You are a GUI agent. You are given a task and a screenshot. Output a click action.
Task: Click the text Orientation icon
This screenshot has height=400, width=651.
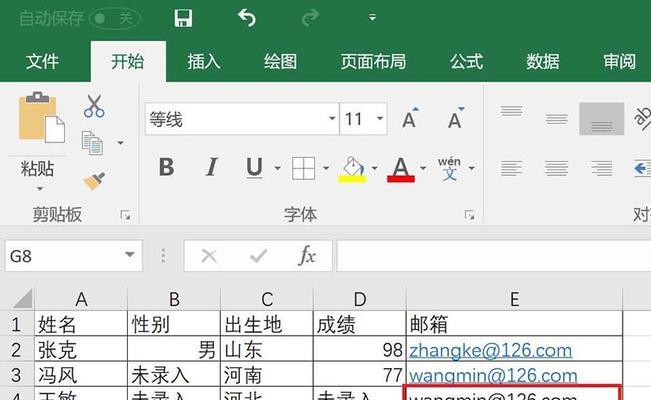(643, 118)
